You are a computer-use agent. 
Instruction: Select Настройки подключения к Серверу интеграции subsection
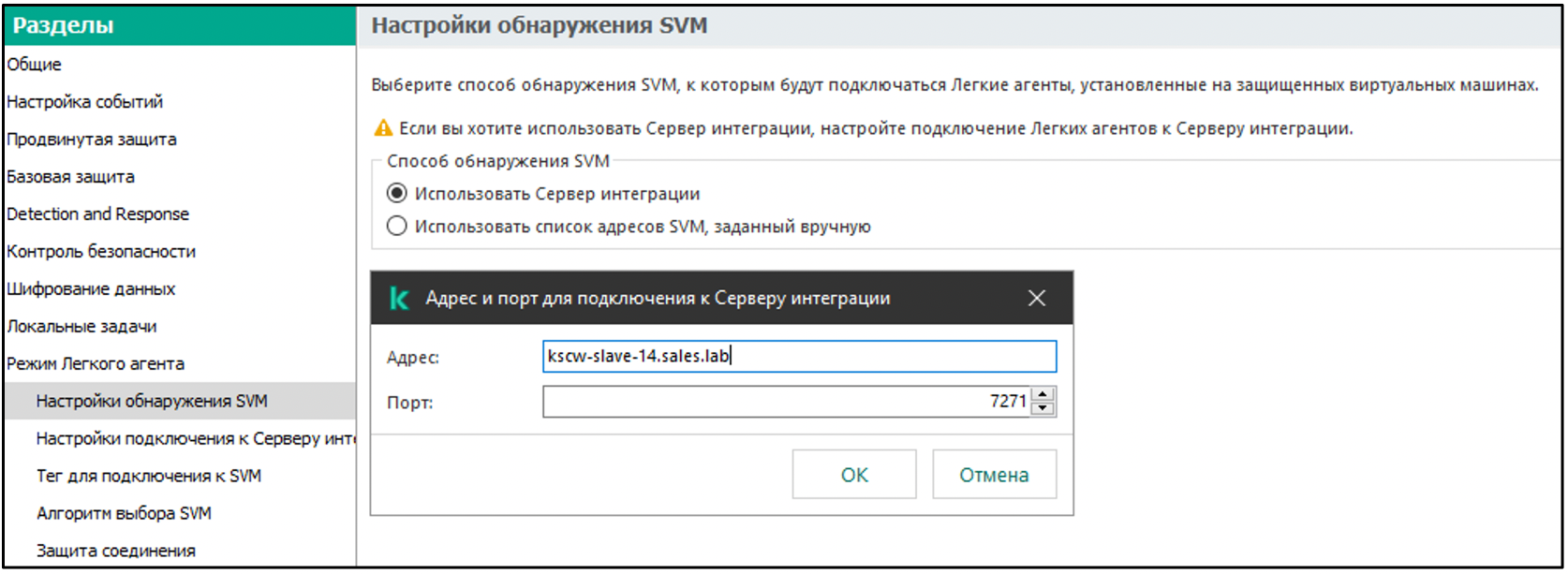pyautogui.click(x=195, y=438)
